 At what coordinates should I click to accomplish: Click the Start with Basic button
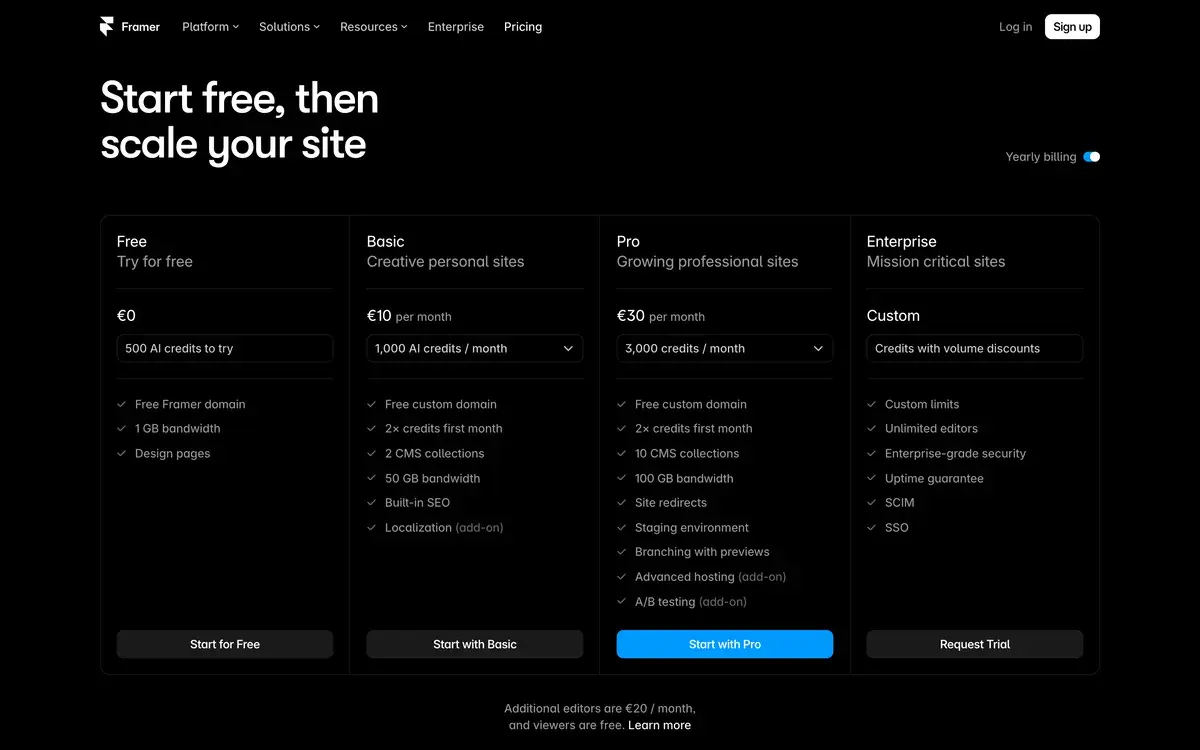point(475,644)
